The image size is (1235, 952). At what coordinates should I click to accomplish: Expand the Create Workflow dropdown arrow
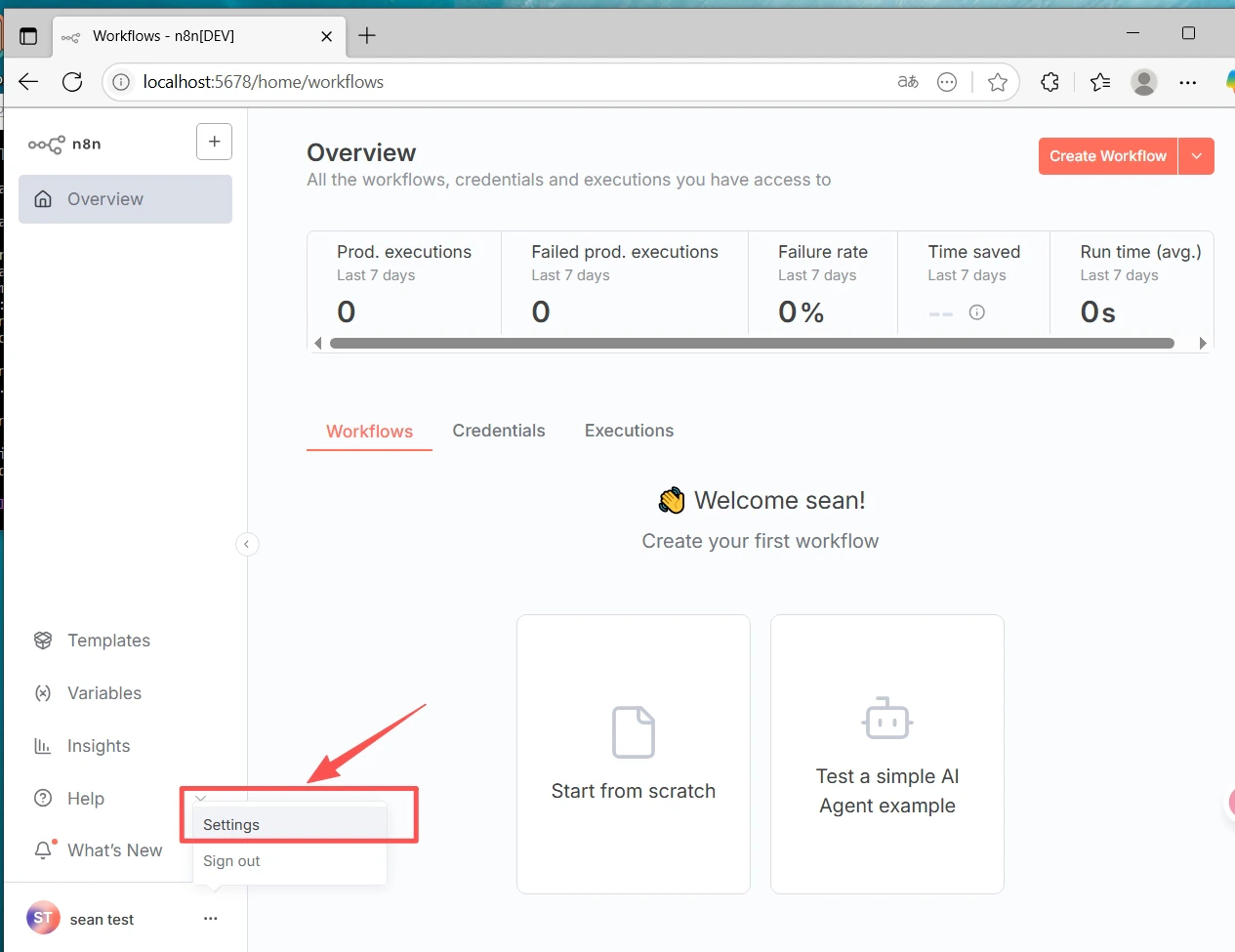pos(1197,156)
